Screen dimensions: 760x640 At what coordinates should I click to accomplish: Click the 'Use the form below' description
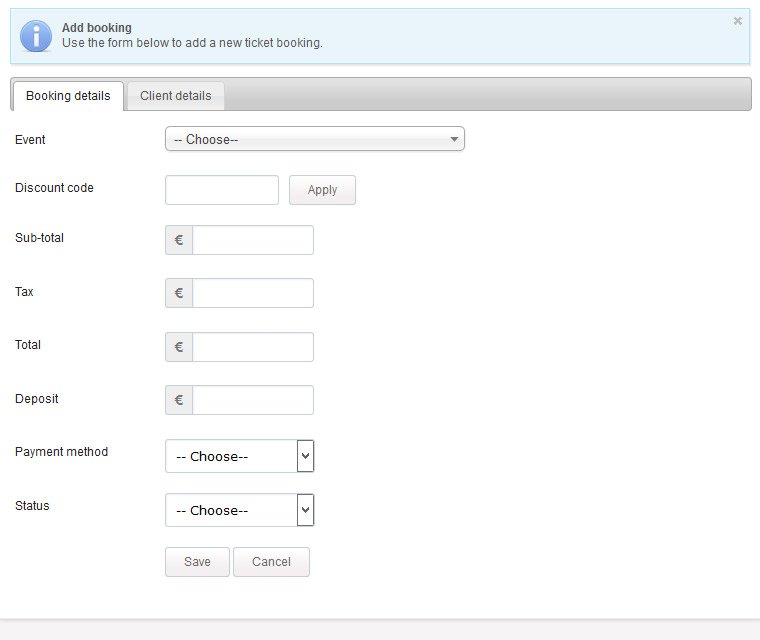tap(192, 43)
